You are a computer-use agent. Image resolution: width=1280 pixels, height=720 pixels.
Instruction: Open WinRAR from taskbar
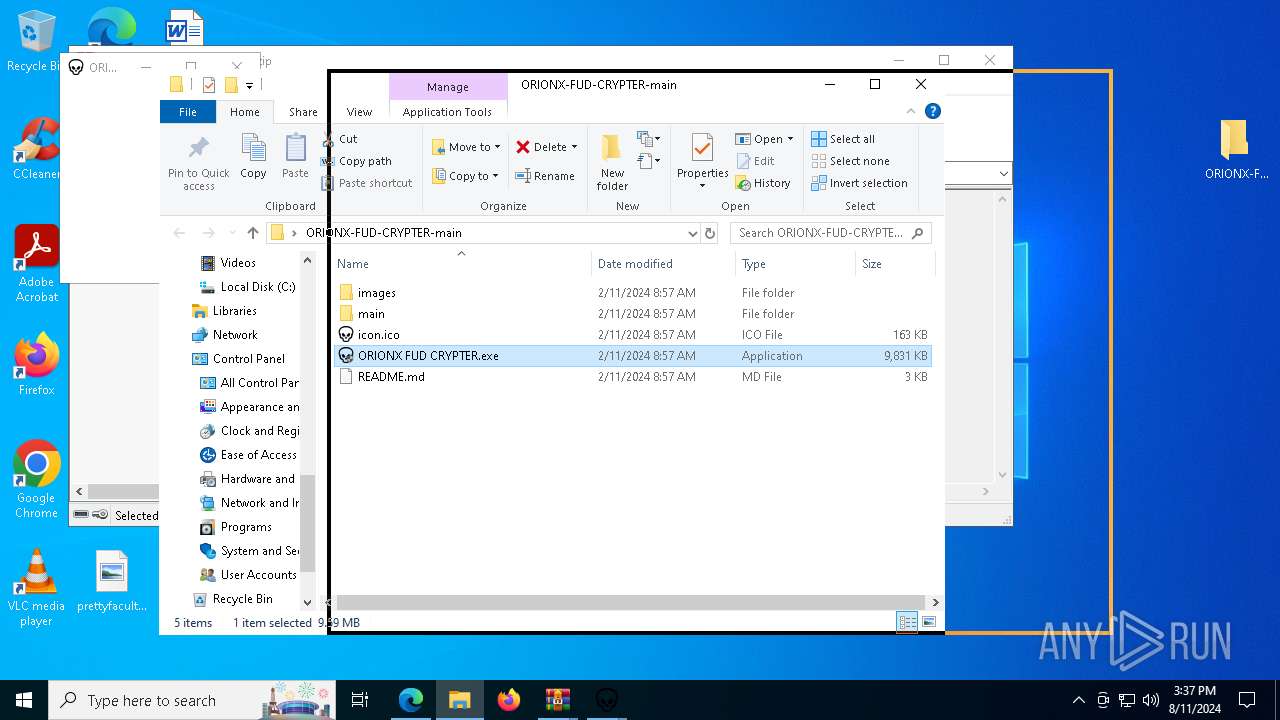coord(558,700)
